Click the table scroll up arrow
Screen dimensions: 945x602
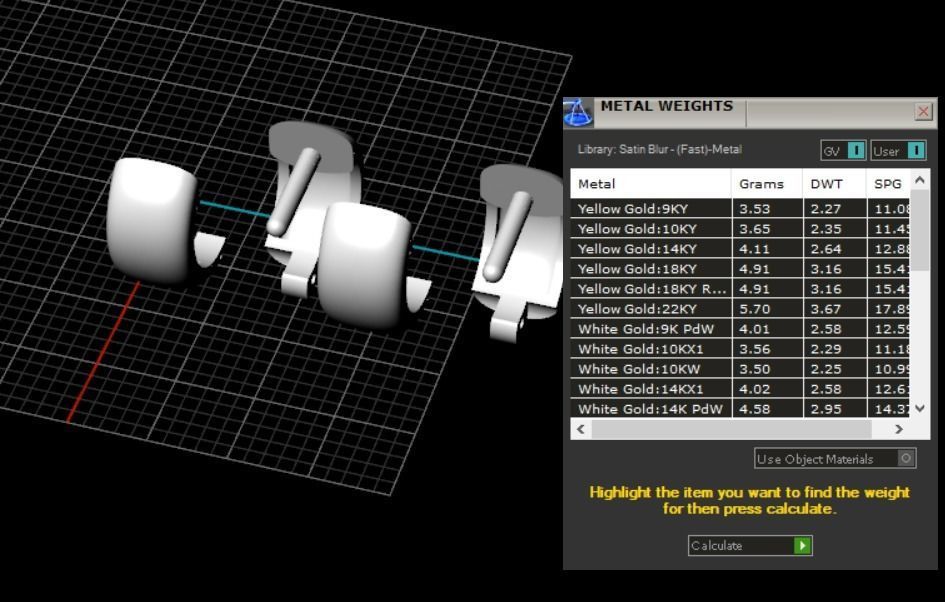(920, 180)
